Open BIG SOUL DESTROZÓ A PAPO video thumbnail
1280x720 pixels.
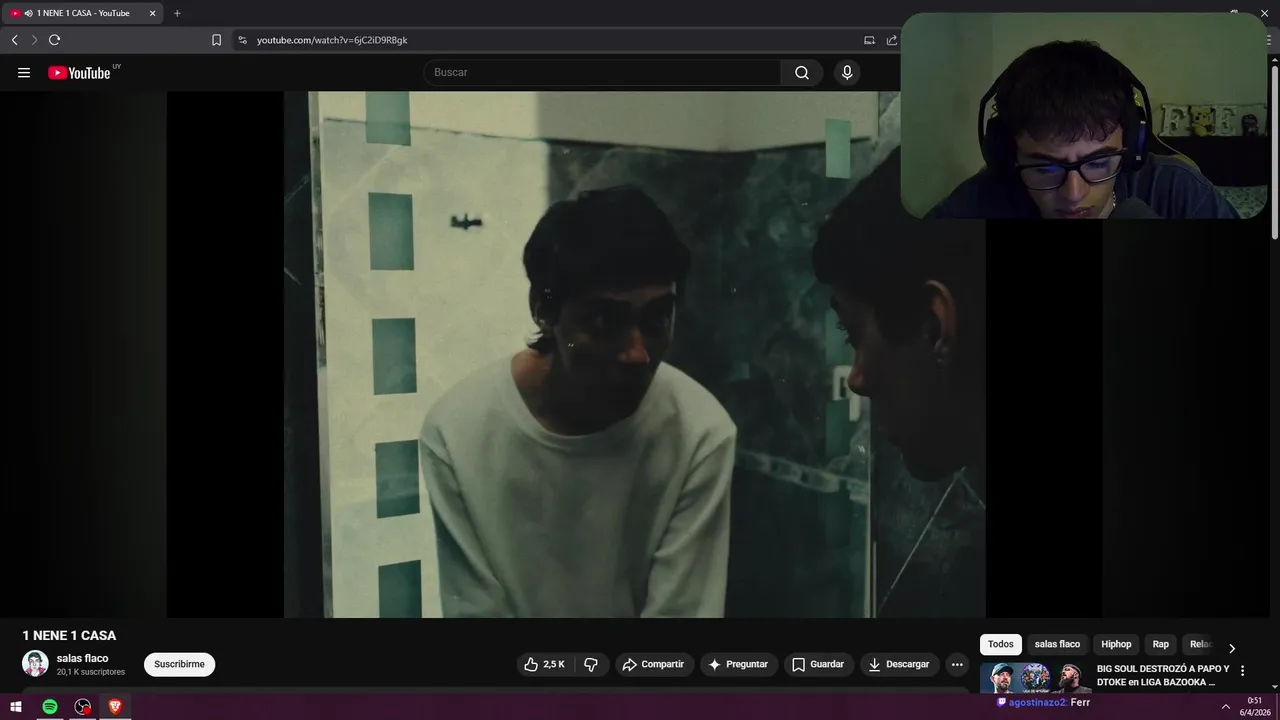click(x=1035, y=678)
